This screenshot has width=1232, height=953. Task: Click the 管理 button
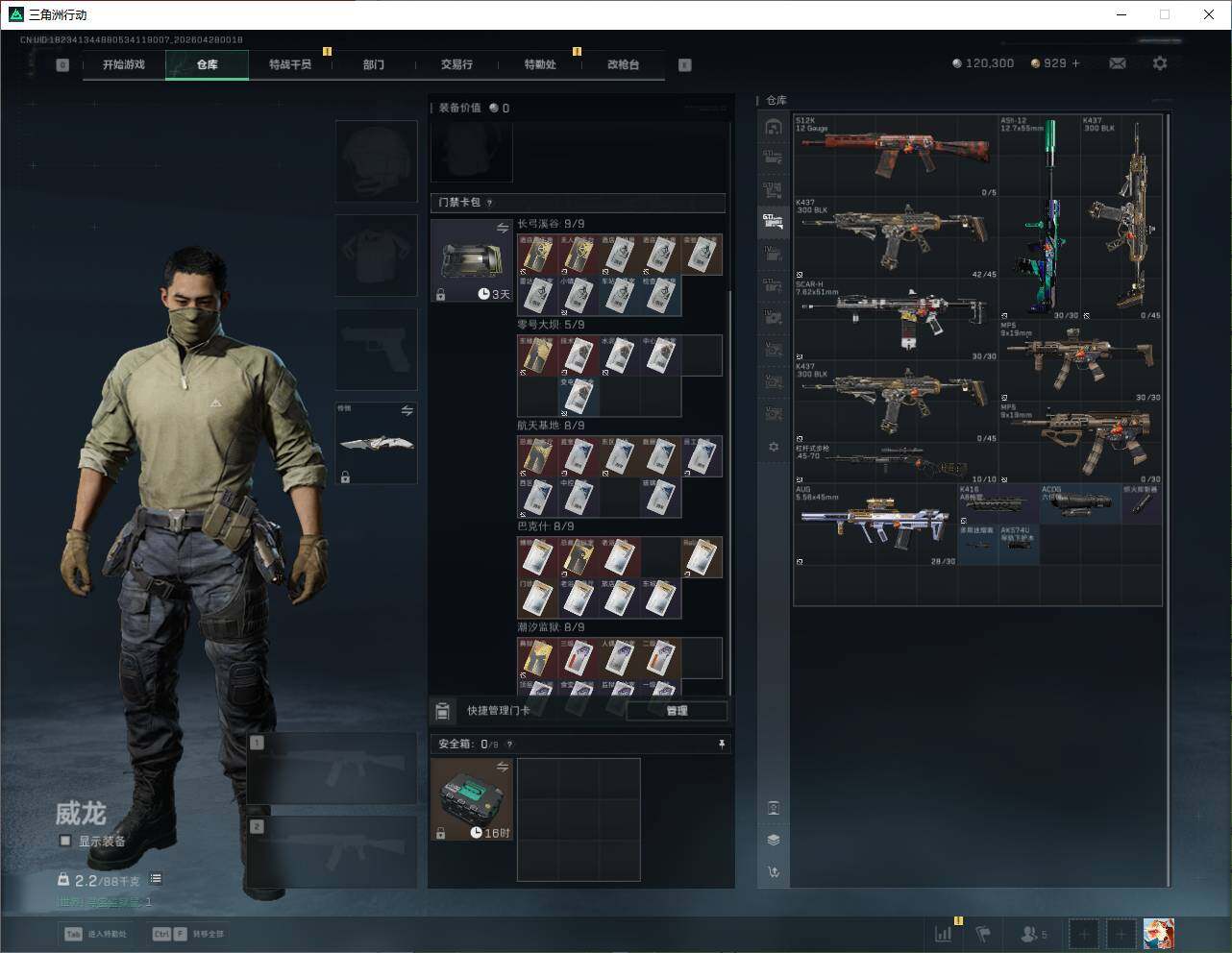coord(677,711)
